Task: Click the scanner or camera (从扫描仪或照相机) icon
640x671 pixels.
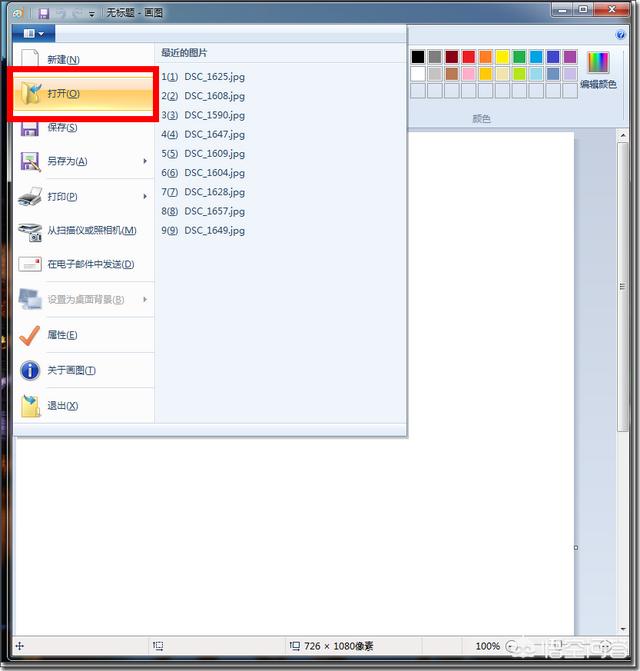Action: pyautogui.click(x=30, y=231)
